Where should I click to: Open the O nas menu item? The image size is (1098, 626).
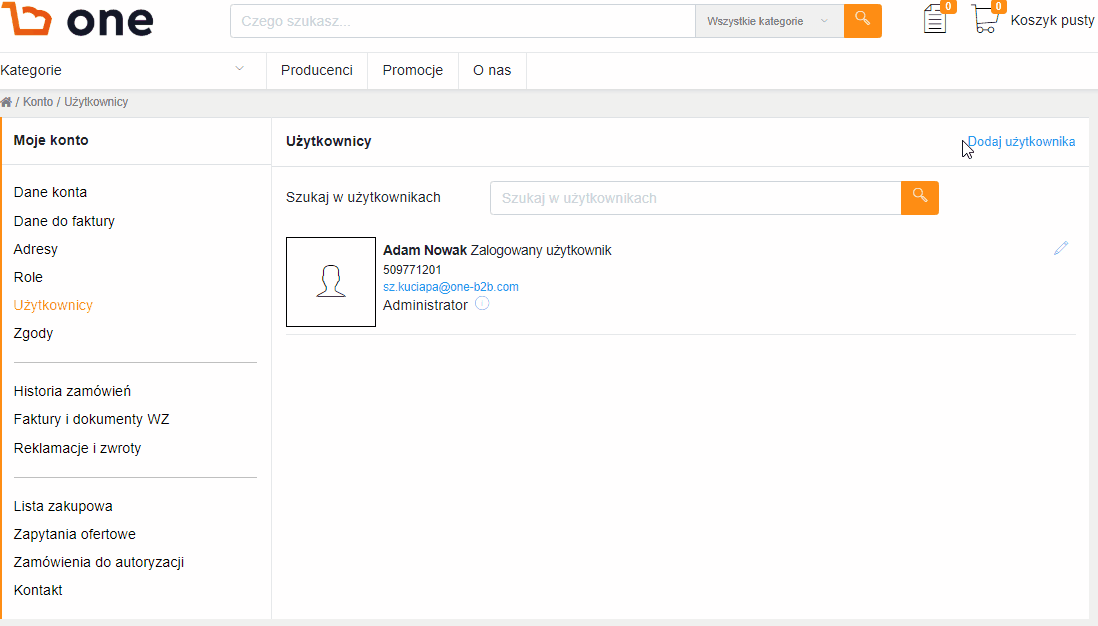492,70
